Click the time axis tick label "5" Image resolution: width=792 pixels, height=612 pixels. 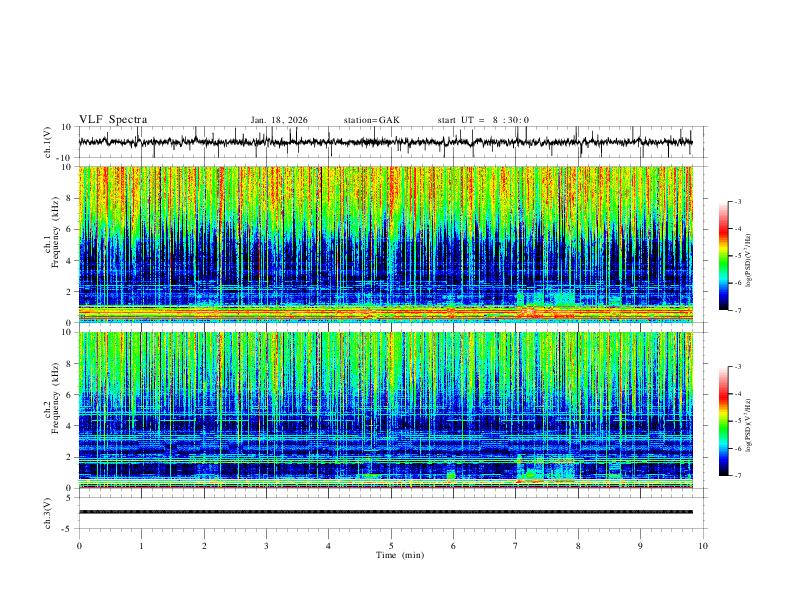[x=391, y=546]
